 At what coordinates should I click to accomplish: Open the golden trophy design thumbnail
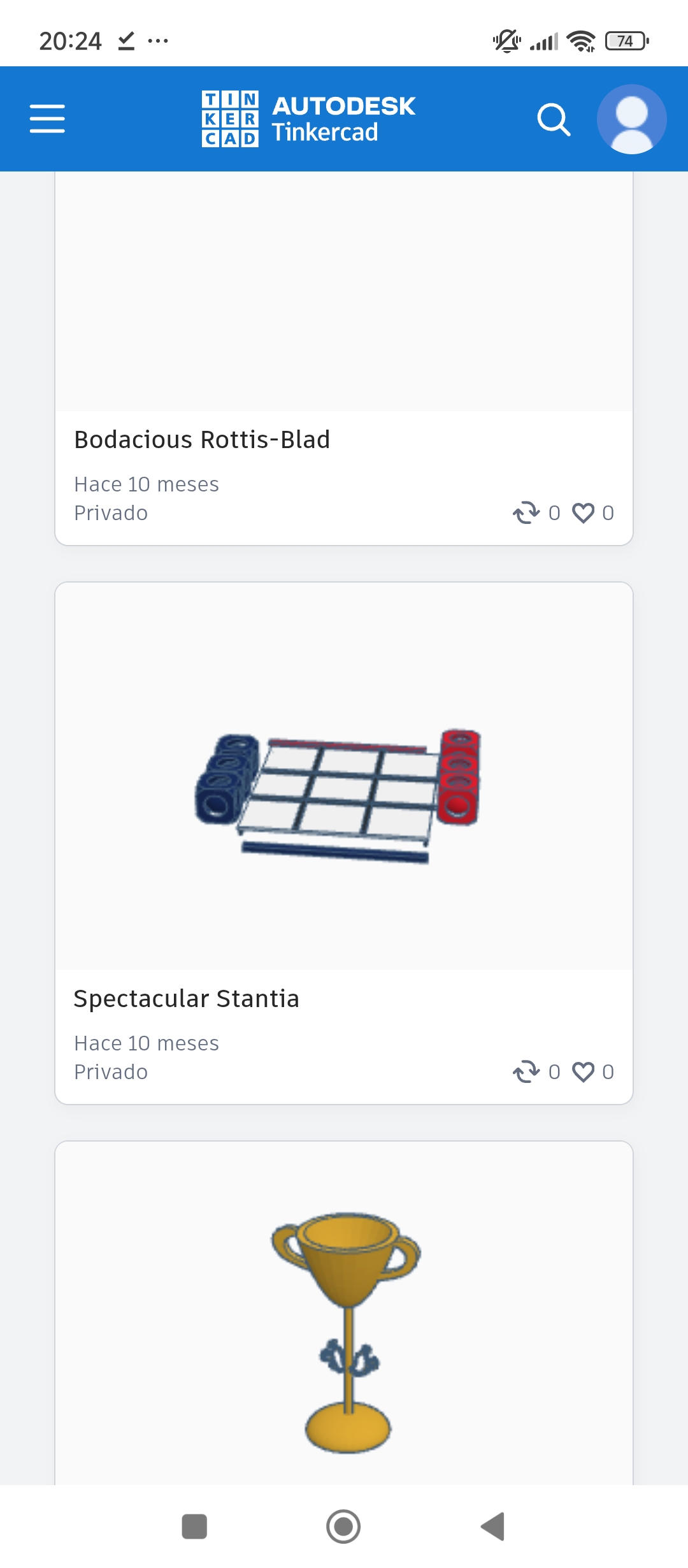[344, 1314]
